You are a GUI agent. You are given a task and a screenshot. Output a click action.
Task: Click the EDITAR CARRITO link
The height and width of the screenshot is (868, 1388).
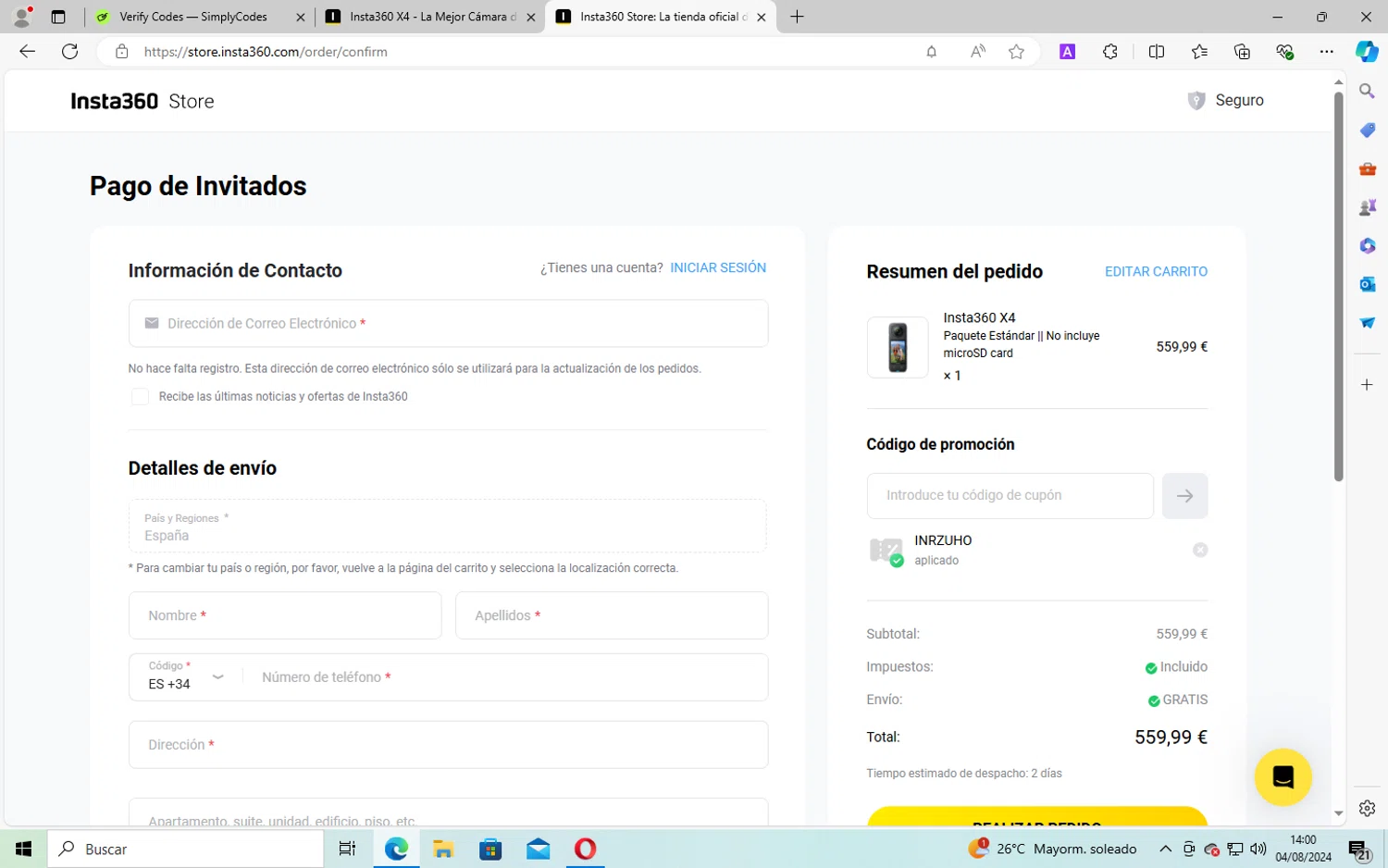(x=1156, y=271)
